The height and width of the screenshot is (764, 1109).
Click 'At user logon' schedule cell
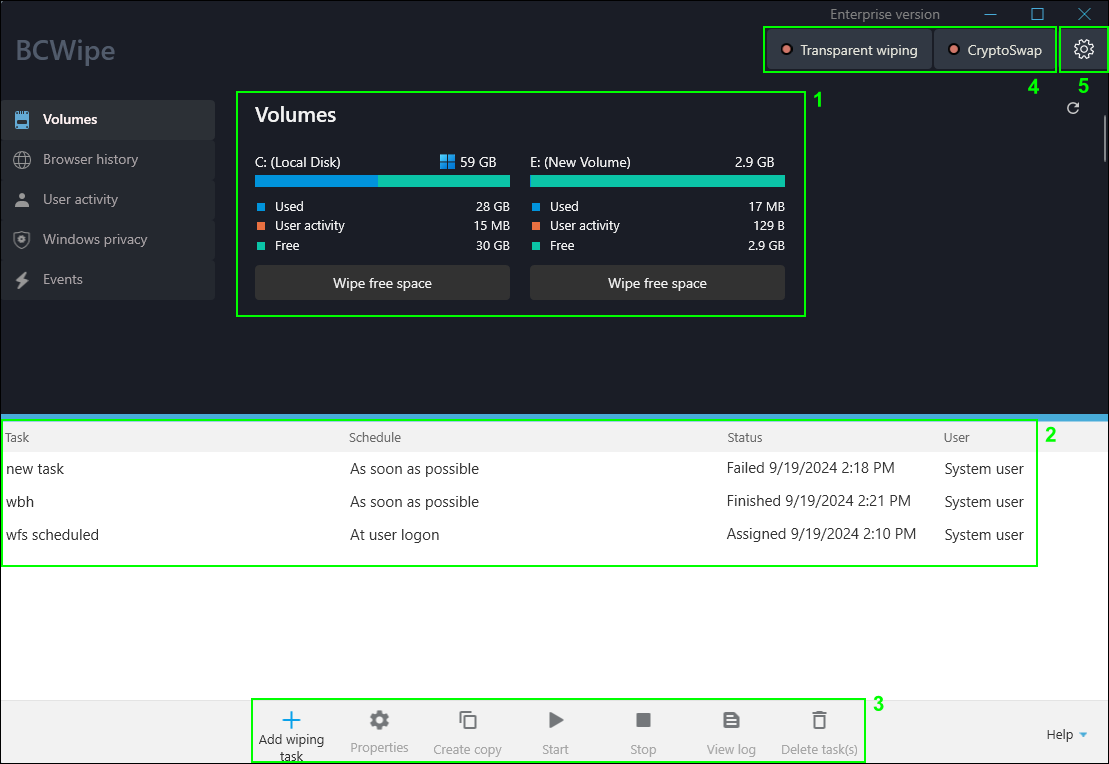(395, 535)
